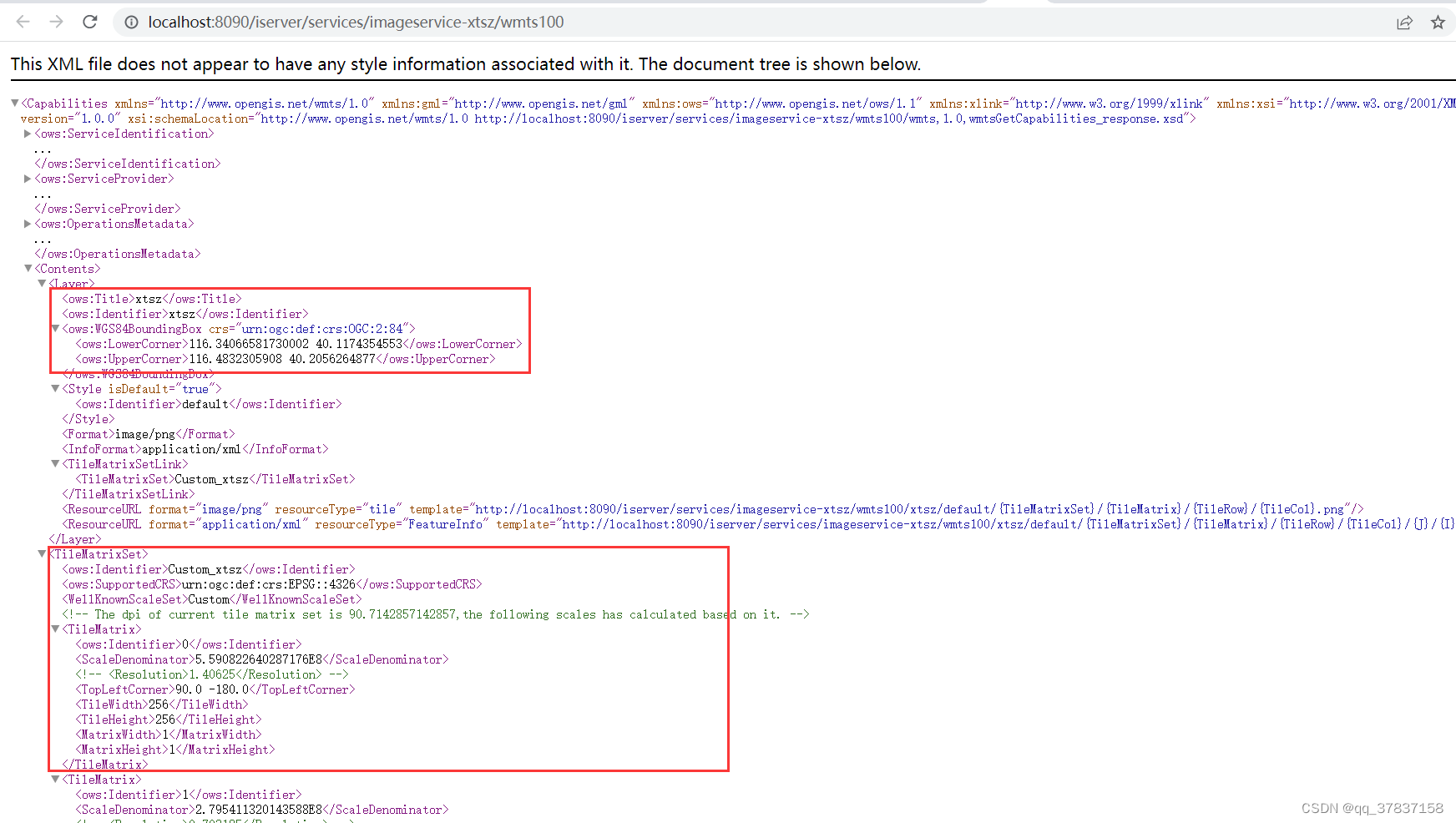Collapse the second TileMatrix node with identifier 1
Viewport: 1456px width, 823px height.
pos(55,780)
